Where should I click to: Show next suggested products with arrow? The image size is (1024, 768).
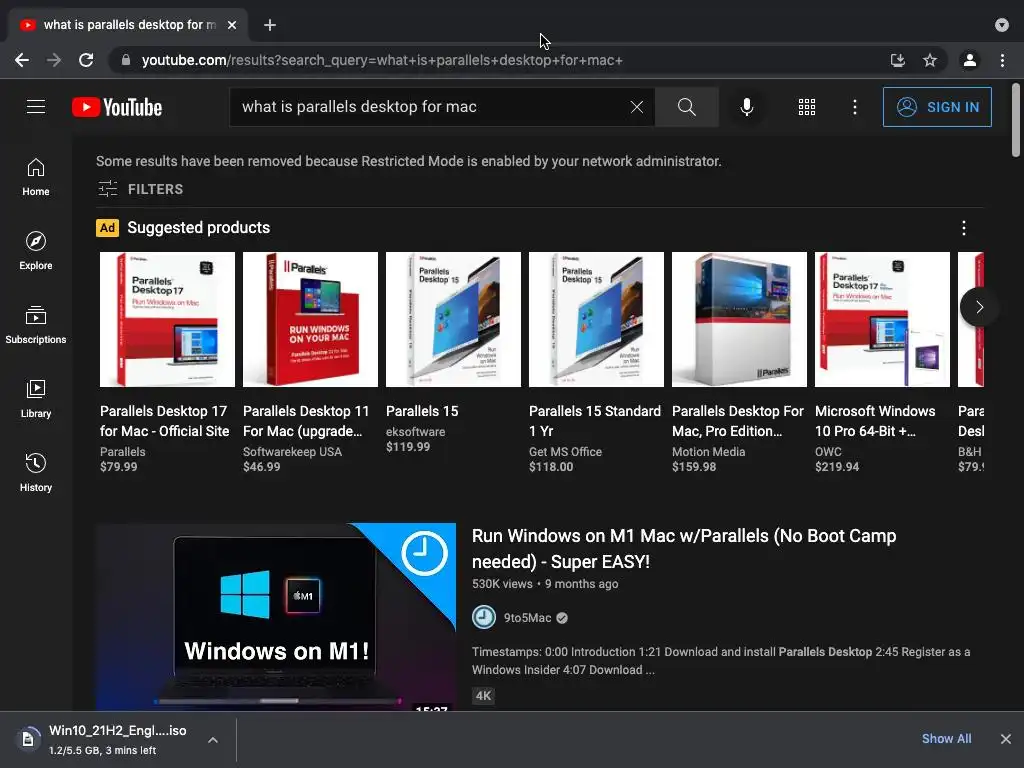coord(979,307)
